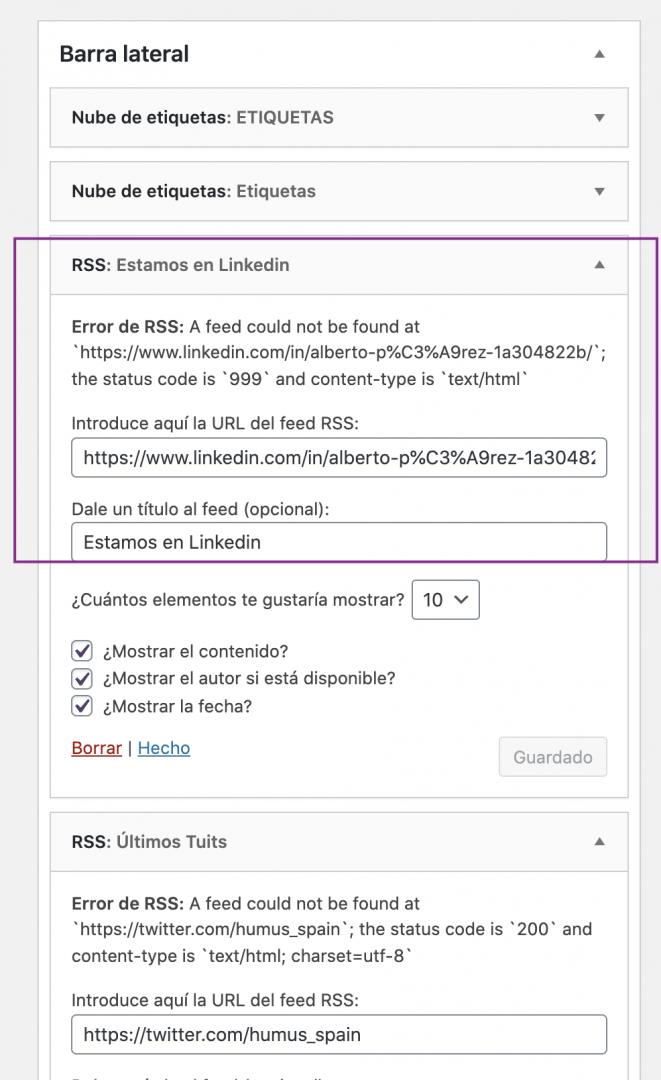This screenshot has width=661, height=1080.
Task: Click the Borrar link to delete widget
Action: (x=96, y=748)
